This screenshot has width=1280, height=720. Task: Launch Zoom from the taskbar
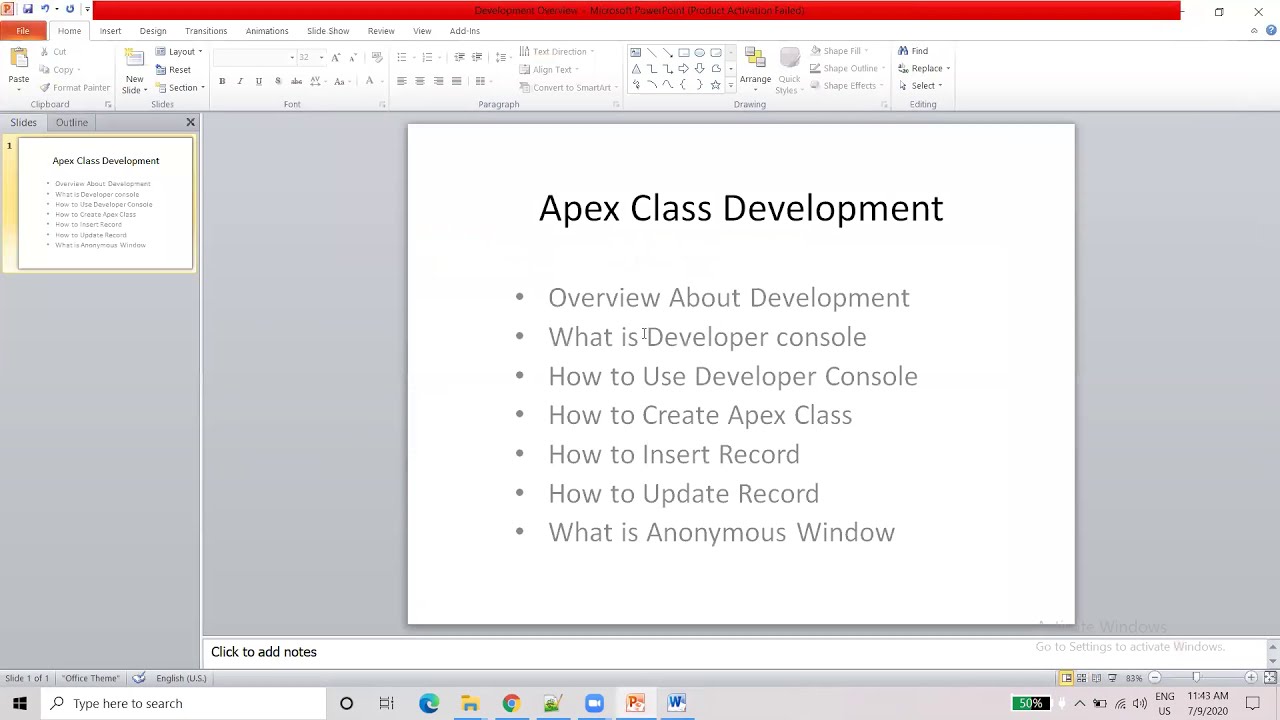(594, 703)
